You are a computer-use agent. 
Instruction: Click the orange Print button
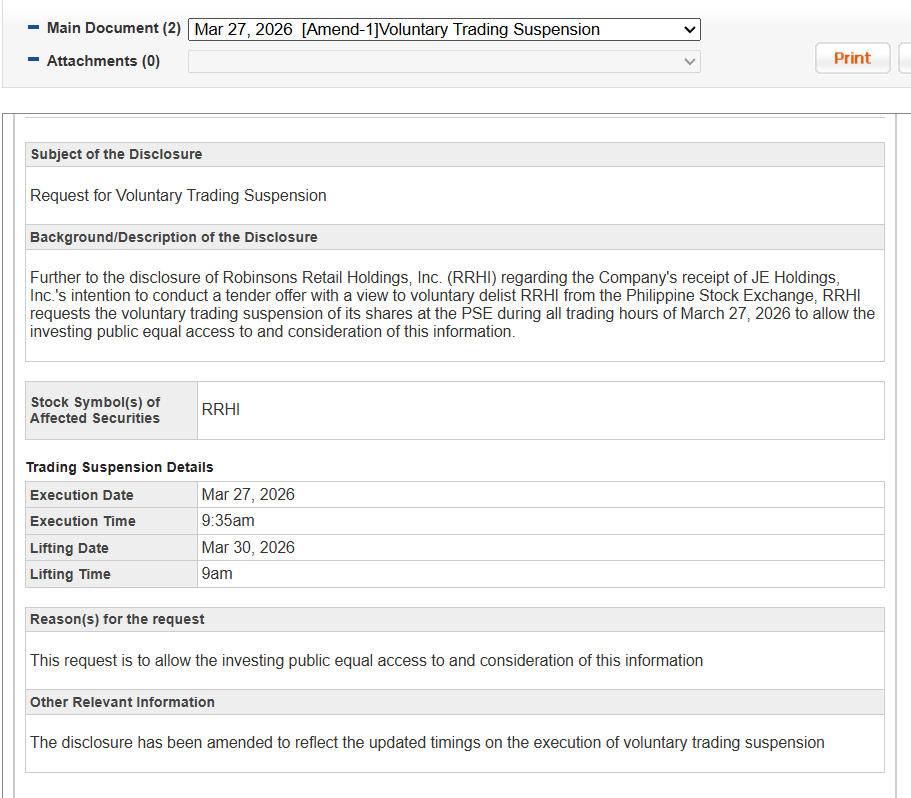[852, 58]
